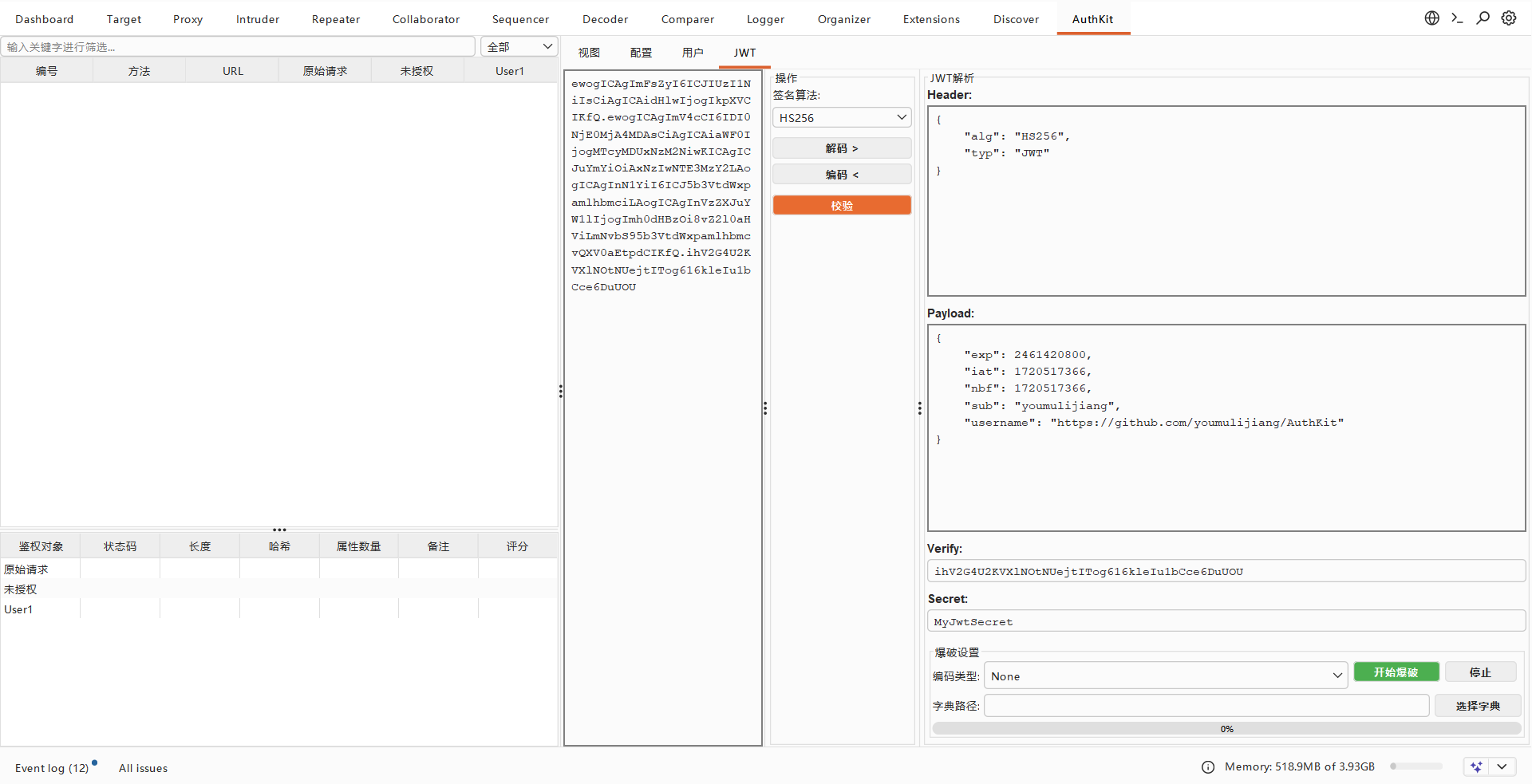The image size is (1532, 784).
Task: Click the User1 column header
Action: (x=510, y=71)
